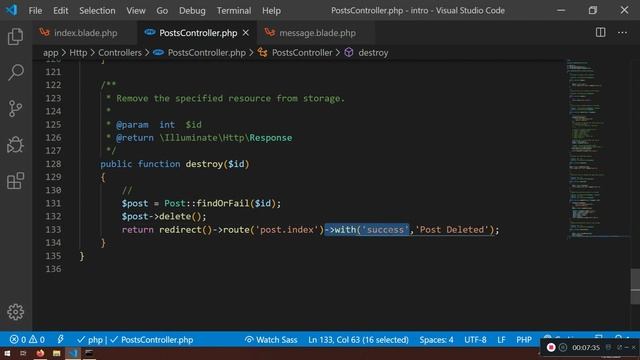Open the Help menu
Screen dimensions: 640x360
pyautogui.click(x=271, y=11)
